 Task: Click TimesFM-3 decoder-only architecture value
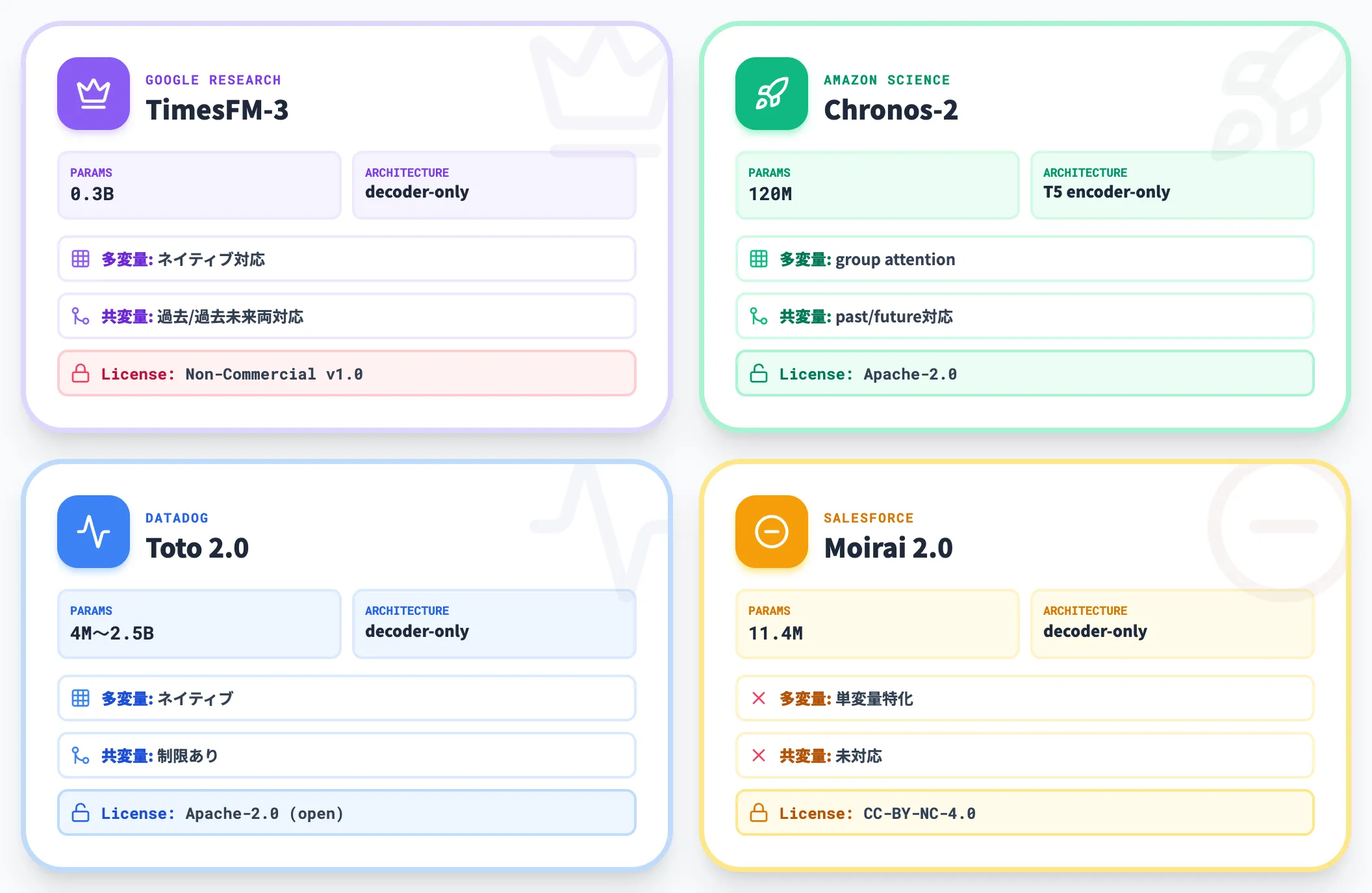(417, 192)
